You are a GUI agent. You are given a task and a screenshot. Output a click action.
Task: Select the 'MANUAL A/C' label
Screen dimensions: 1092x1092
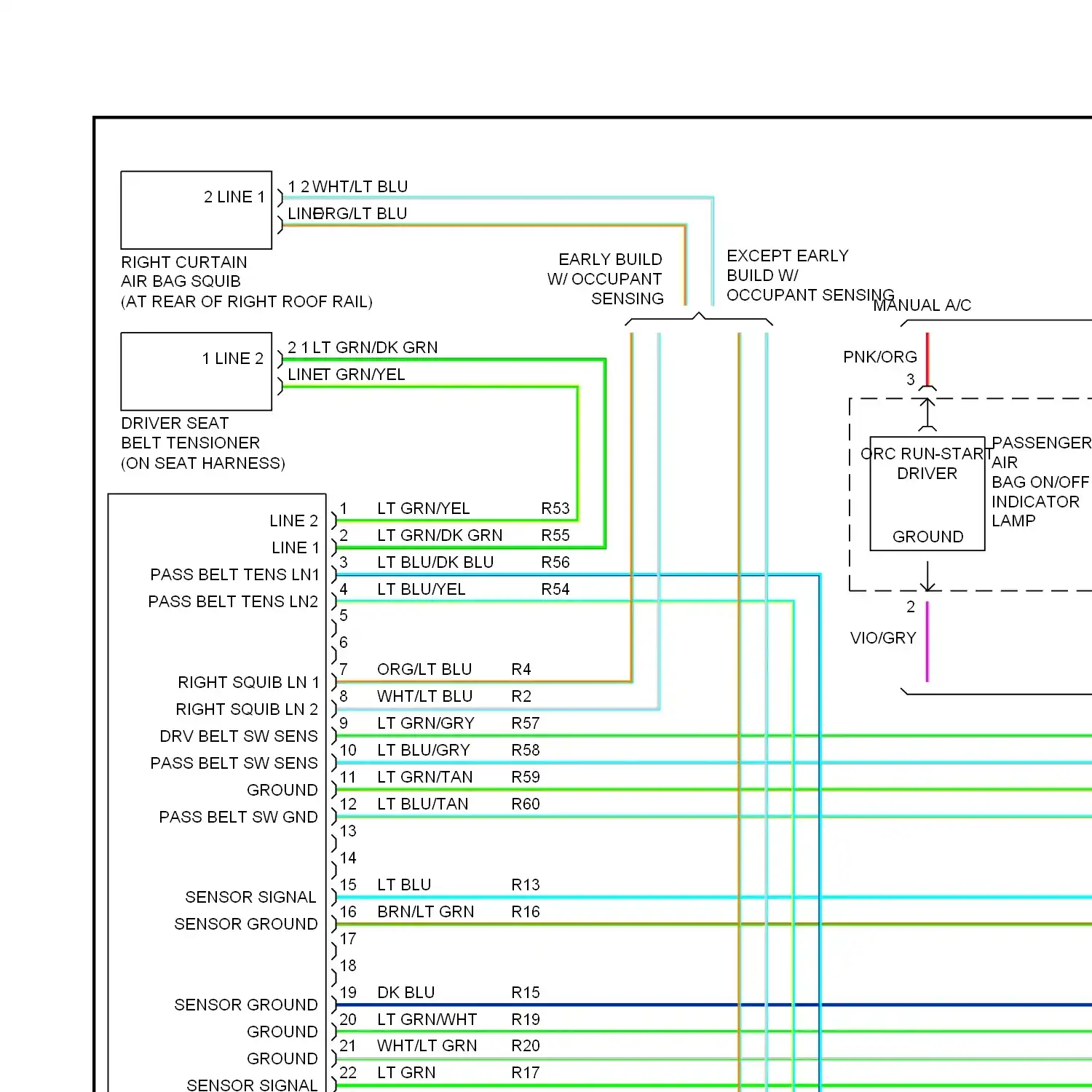922,305
